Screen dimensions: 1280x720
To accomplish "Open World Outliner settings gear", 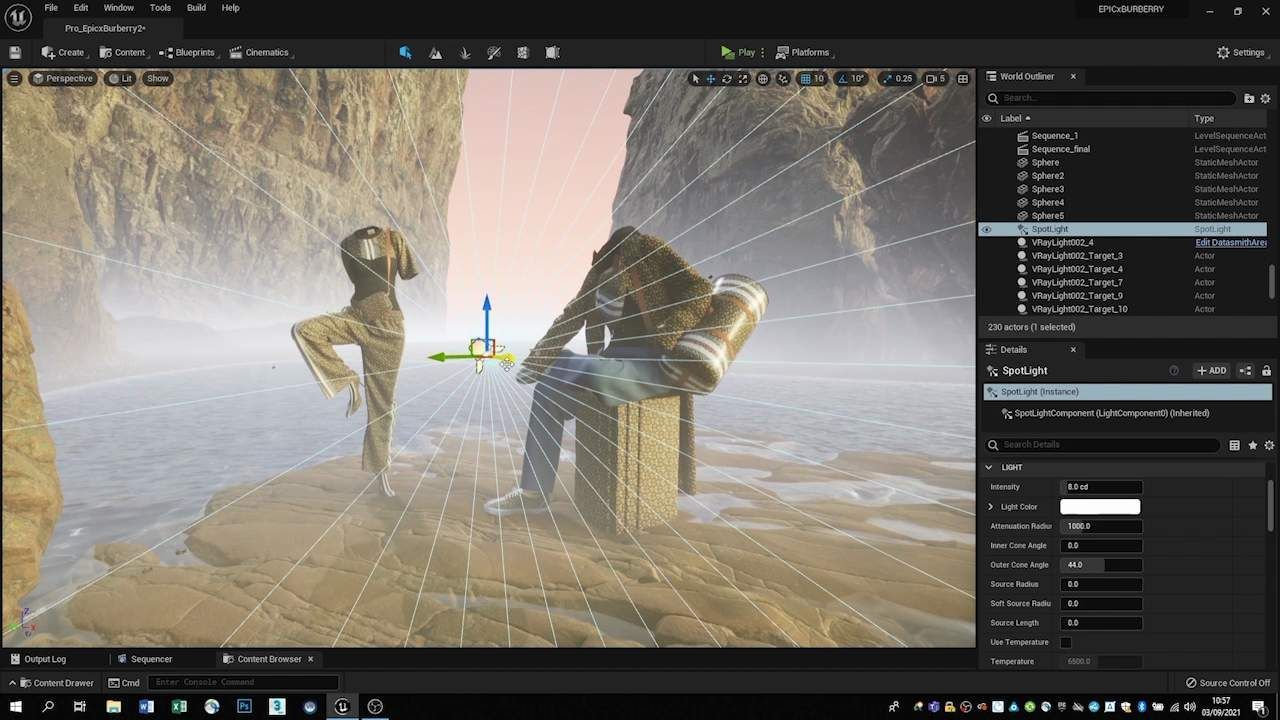I will click(x=1265, y=98).
